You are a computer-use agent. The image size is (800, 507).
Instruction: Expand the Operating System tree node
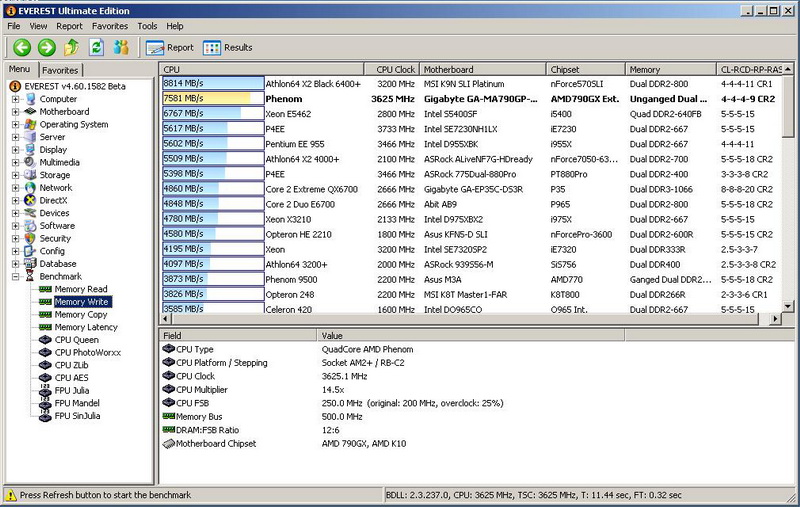[15, 124]
